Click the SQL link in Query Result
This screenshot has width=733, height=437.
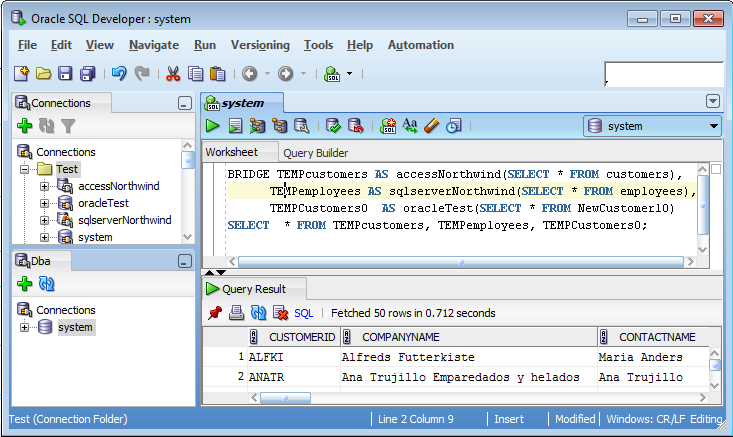pyautogui.click(x=303, y=313)
